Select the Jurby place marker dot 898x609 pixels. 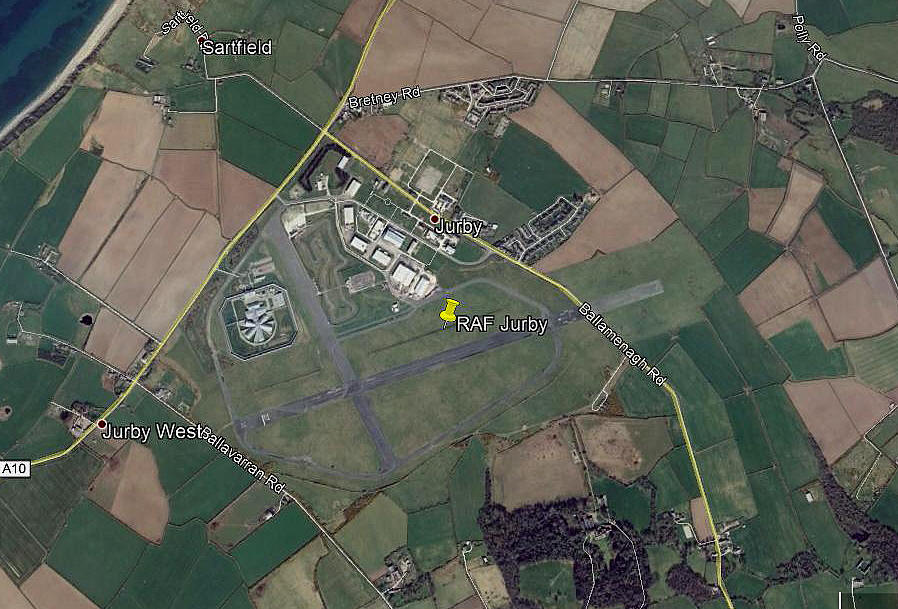point(435,219)
